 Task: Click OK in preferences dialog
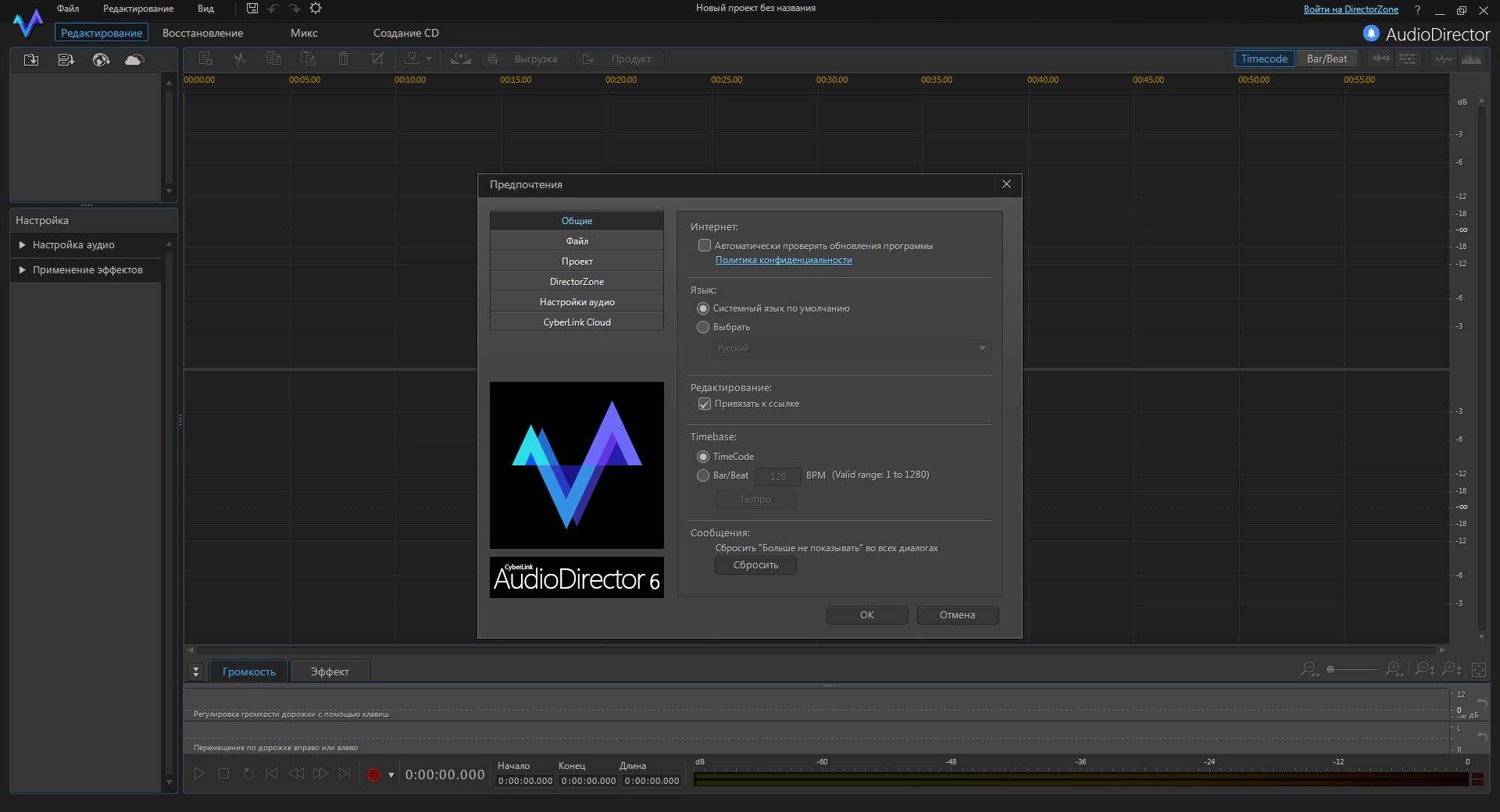pyautogui.click(x=867, y=615)
